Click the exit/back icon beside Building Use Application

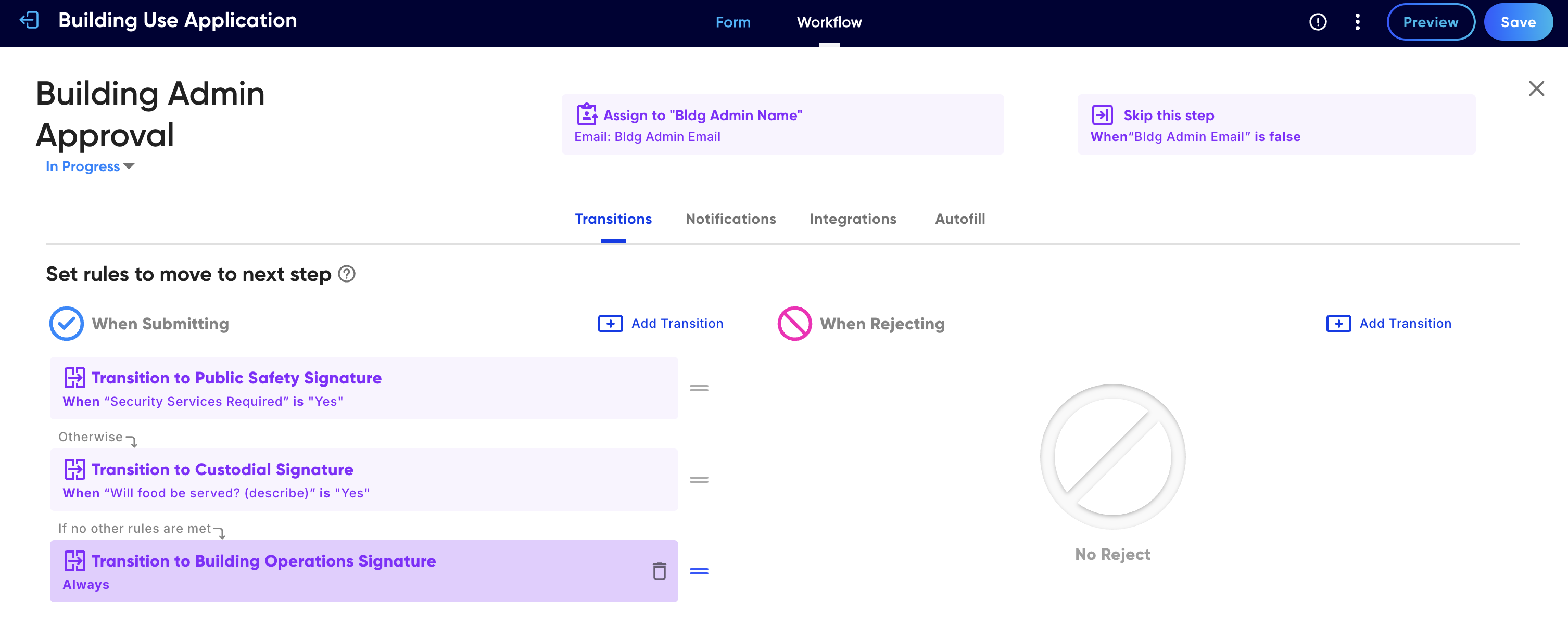click(x=29, y=21)
